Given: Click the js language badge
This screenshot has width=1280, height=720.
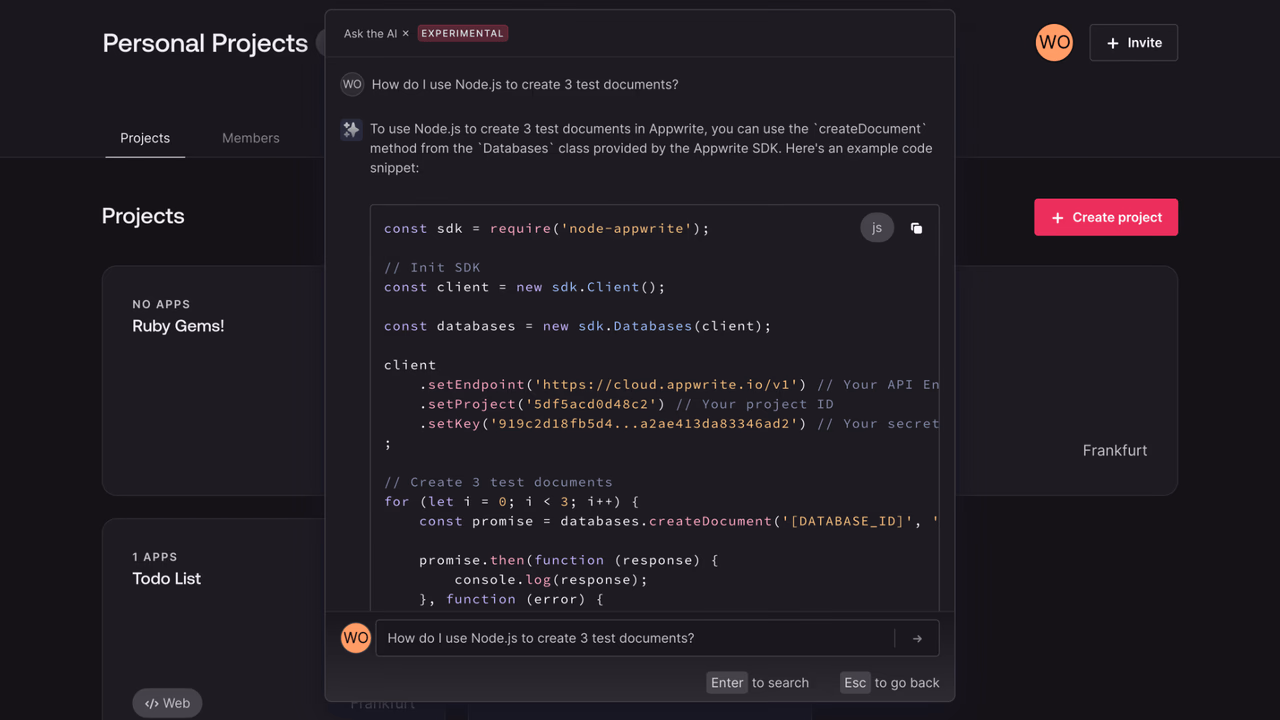Looking at the screenshot, I should click(x=877, y=228).
